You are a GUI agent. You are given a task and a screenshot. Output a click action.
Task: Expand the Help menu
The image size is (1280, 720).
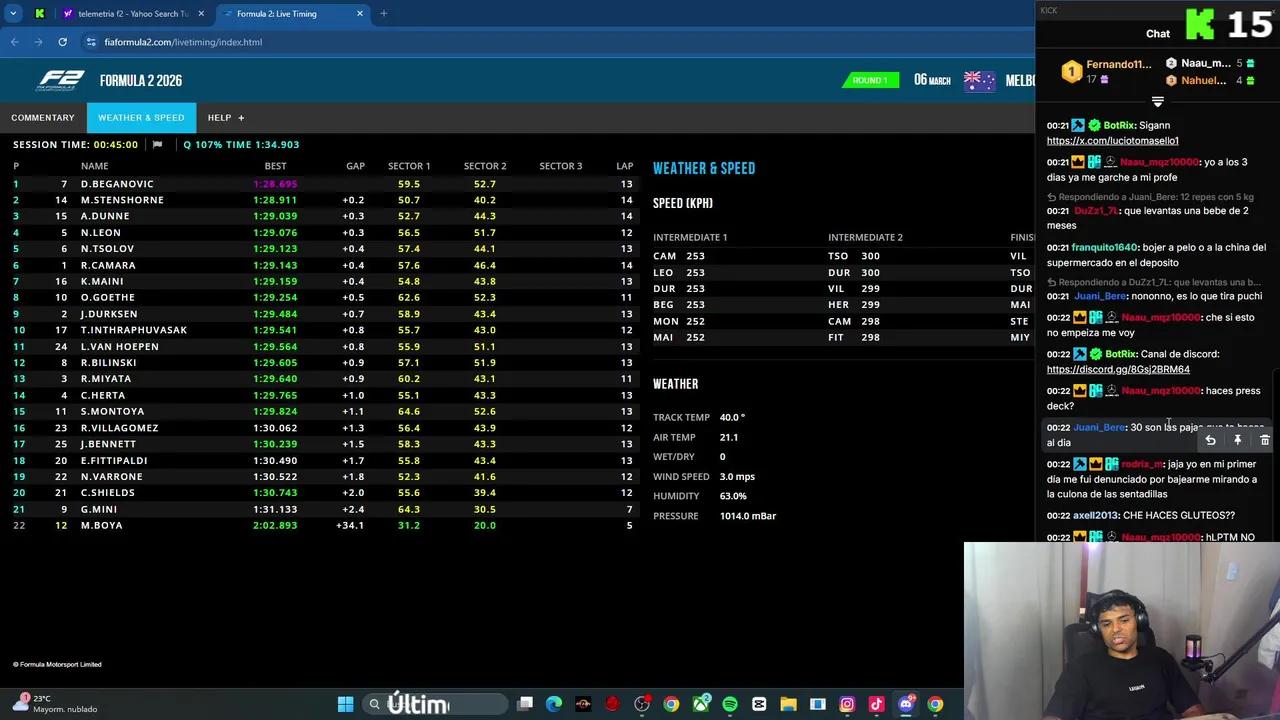click(225, 118)
